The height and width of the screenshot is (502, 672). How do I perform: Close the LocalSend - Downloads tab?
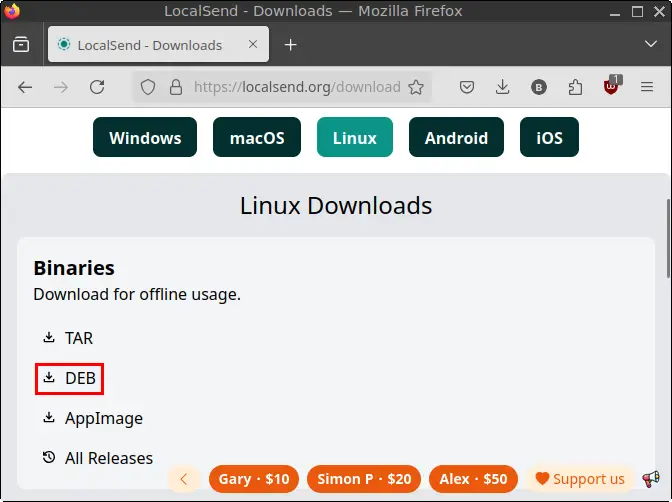[x=253, y=44]
